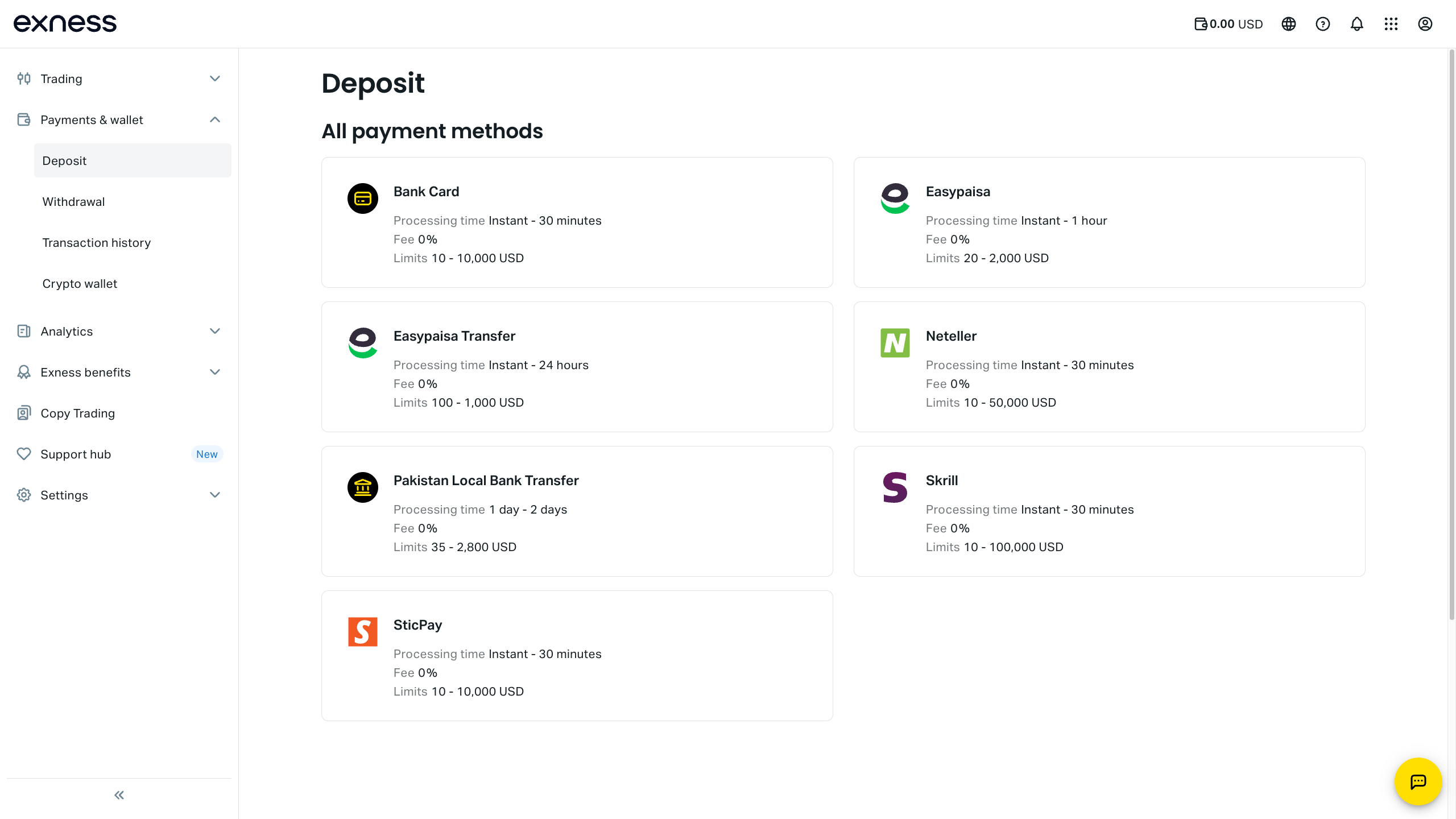Open the notifications bell
The width and height of the screenshot is (1456, 819).
click(x=1357, y=24)
